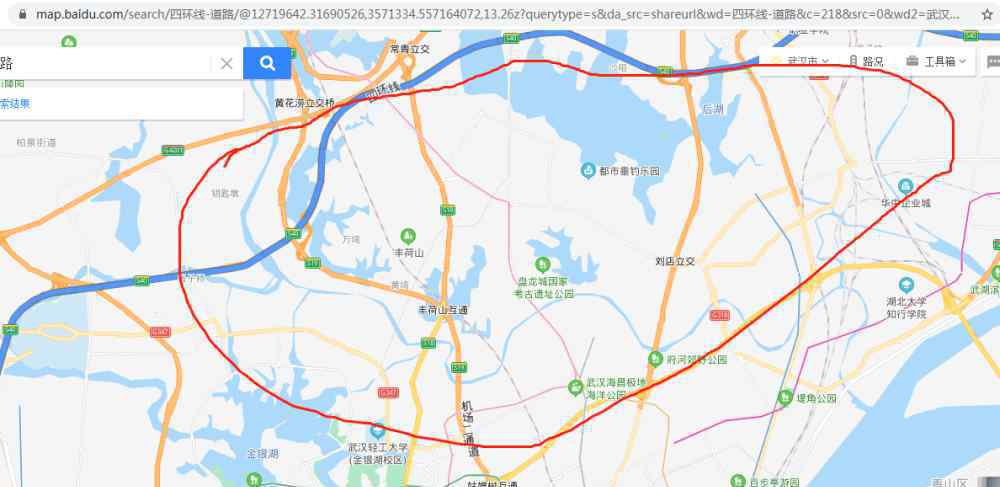Screen dimensions: 1000x487
Task: Open 武汉海昌极地海洋公园 marker
Action: [575, 386]
